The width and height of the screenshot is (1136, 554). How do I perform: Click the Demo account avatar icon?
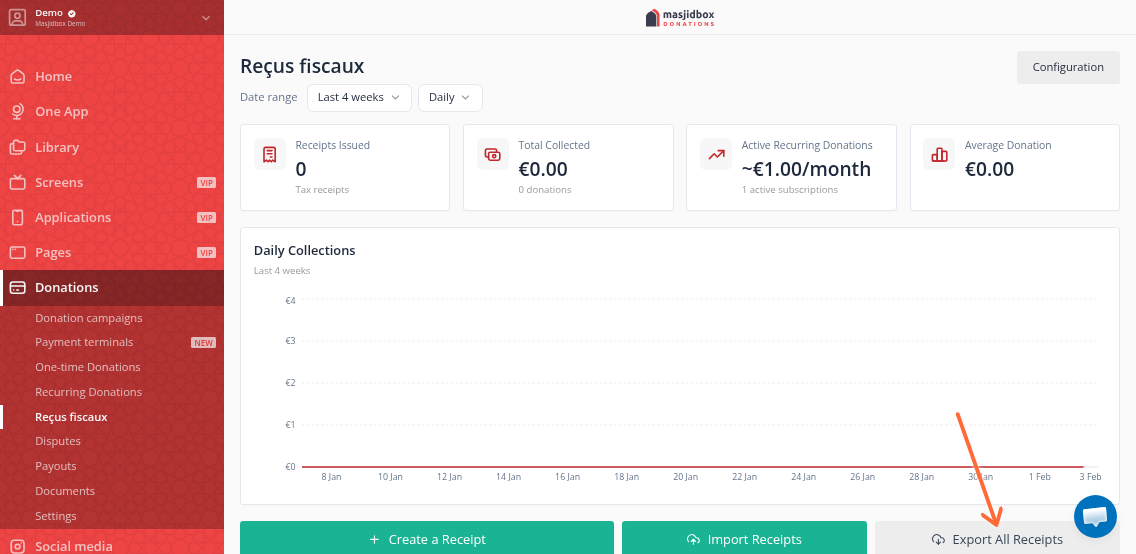(17, 17)
